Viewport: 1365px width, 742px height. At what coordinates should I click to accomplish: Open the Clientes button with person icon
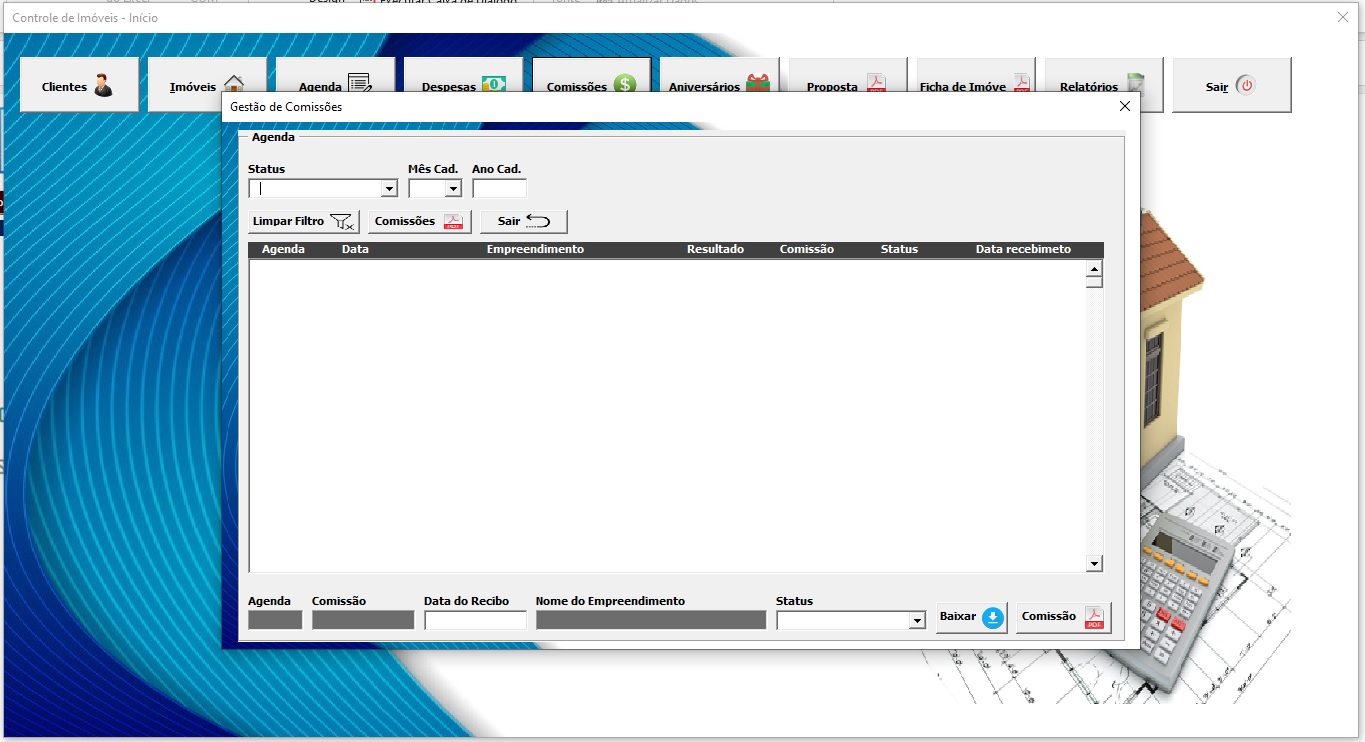79,85
